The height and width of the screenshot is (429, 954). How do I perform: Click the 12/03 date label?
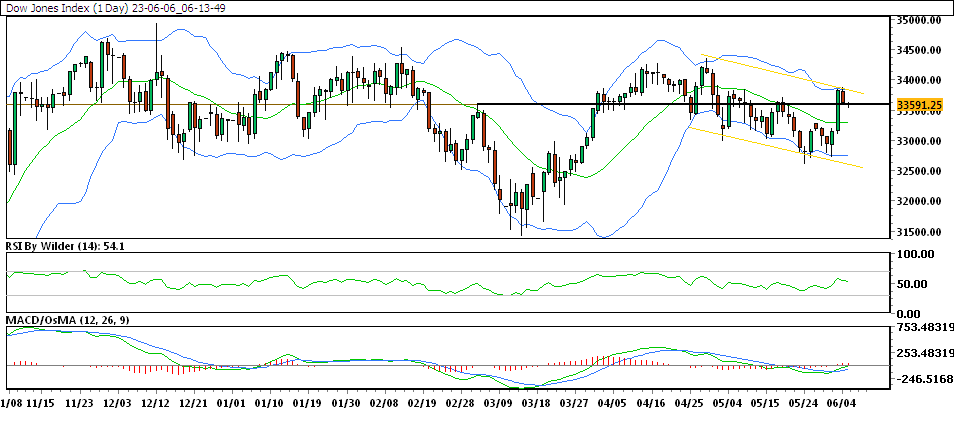(117, 403)
